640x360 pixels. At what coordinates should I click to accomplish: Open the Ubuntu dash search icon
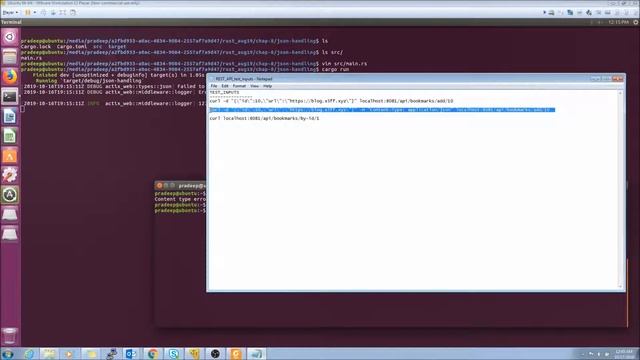coord(10,37)
